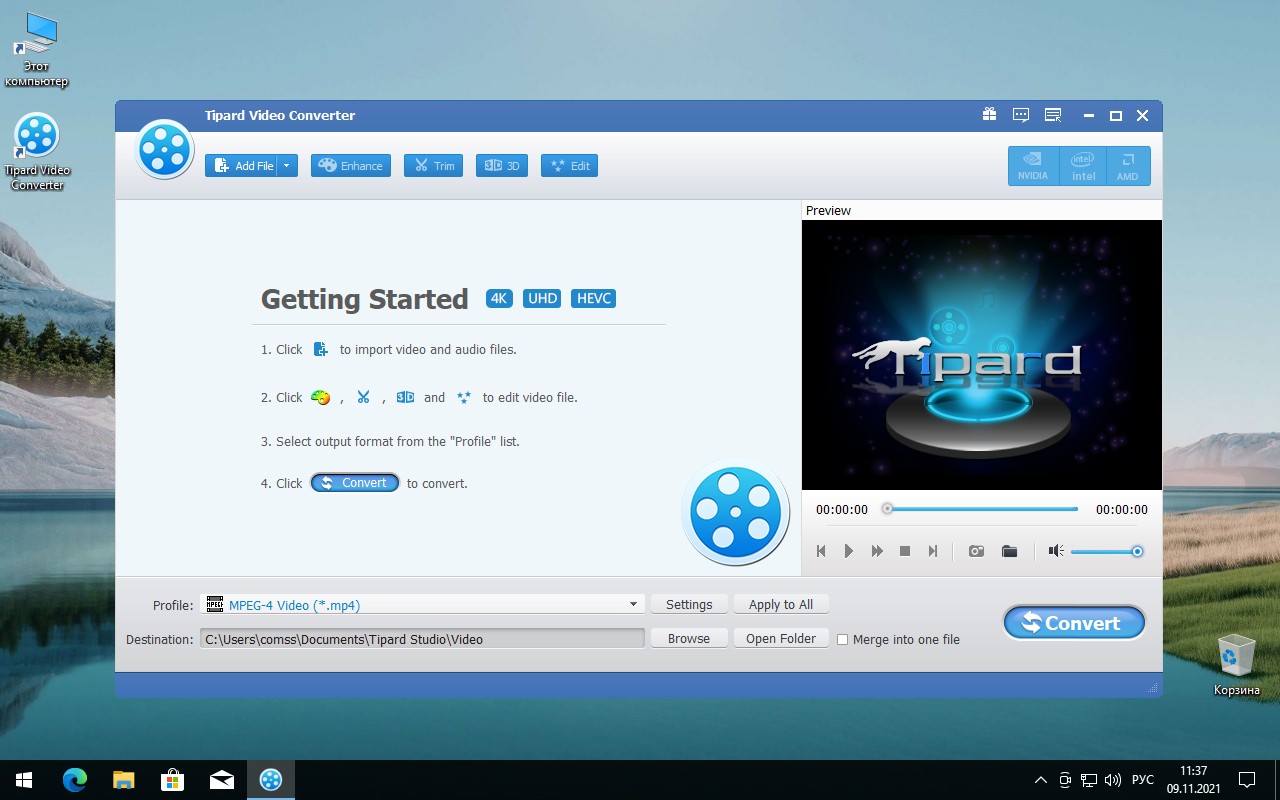
Task: Browse for destination folder
Action: [x=689, y=638]
